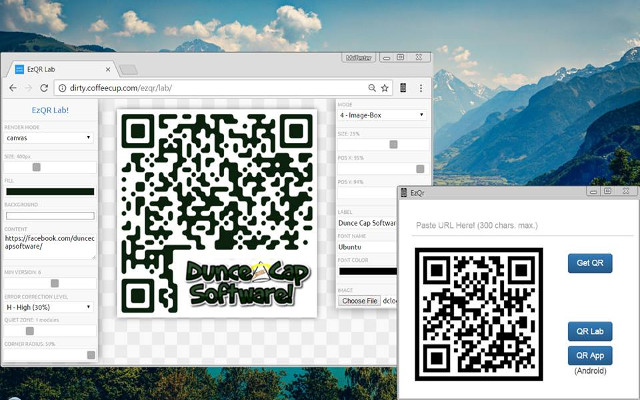Screen dimensions: 640x400
Task: Adjust the Min Version slider handle
Action: coord(55,283)
